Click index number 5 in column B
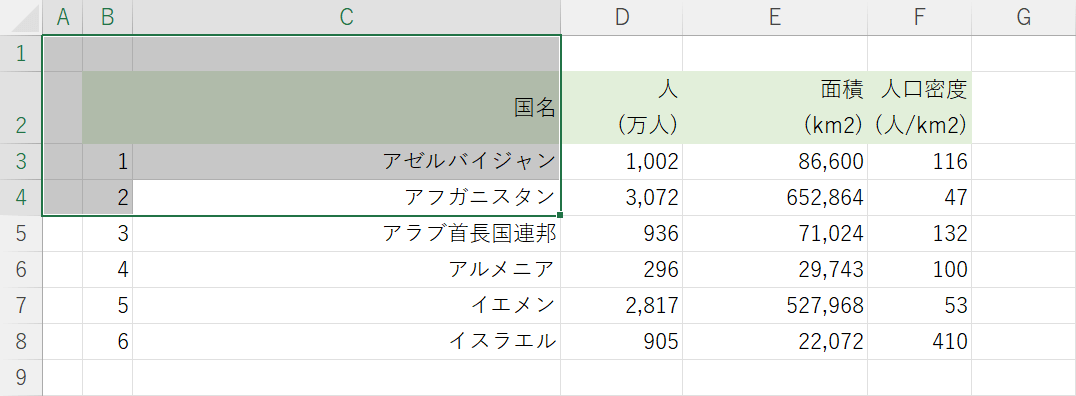This screenshot has width=1076, height=396. tap(107, 305)
